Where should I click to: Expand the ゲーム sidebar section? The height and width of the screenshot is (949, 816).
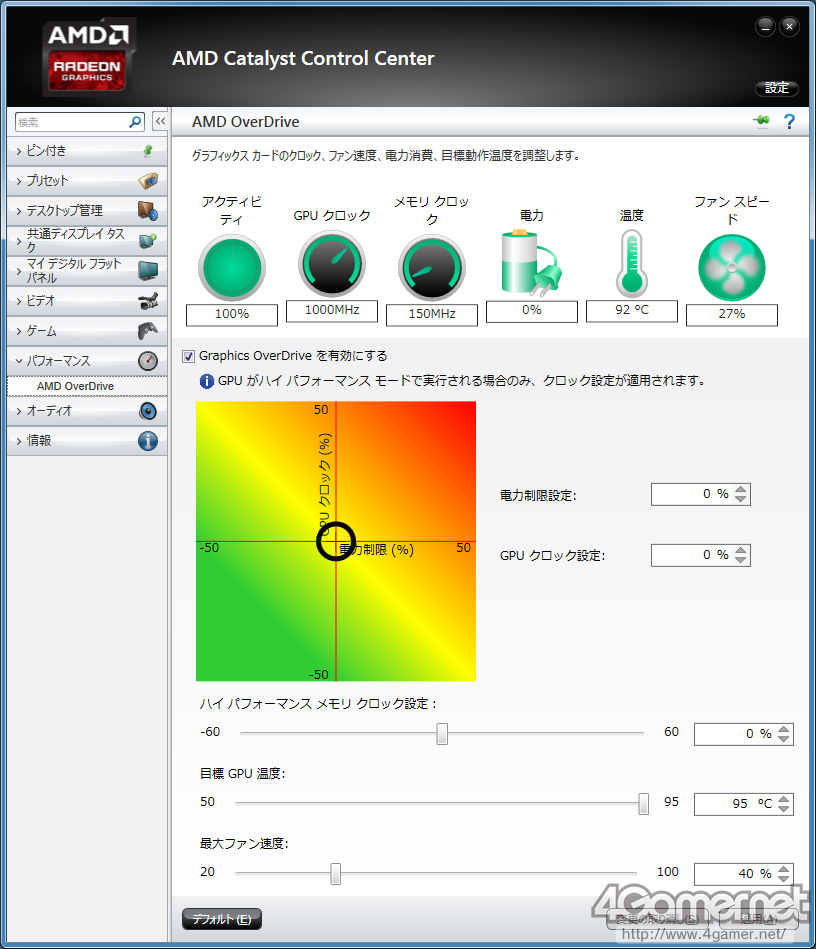click(87, 331)
